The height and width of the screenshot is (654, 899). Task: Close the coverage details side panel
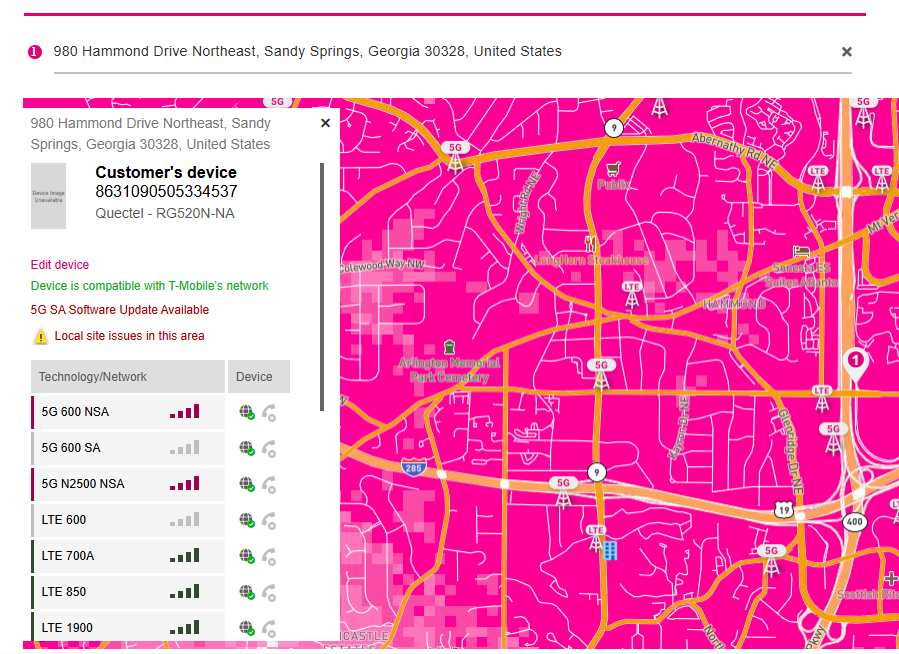click(325, 123)
